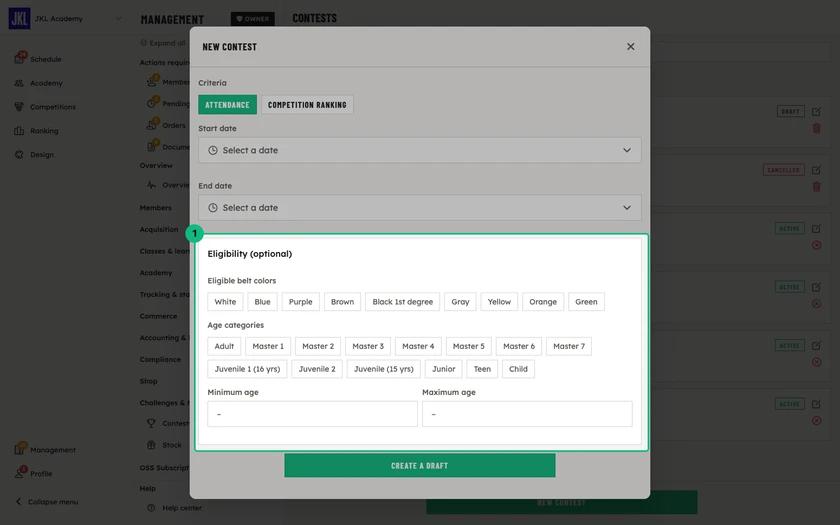This screenshot has height=525, width=840.
Task: Select the Teen age category
Action: coord(482,369)
